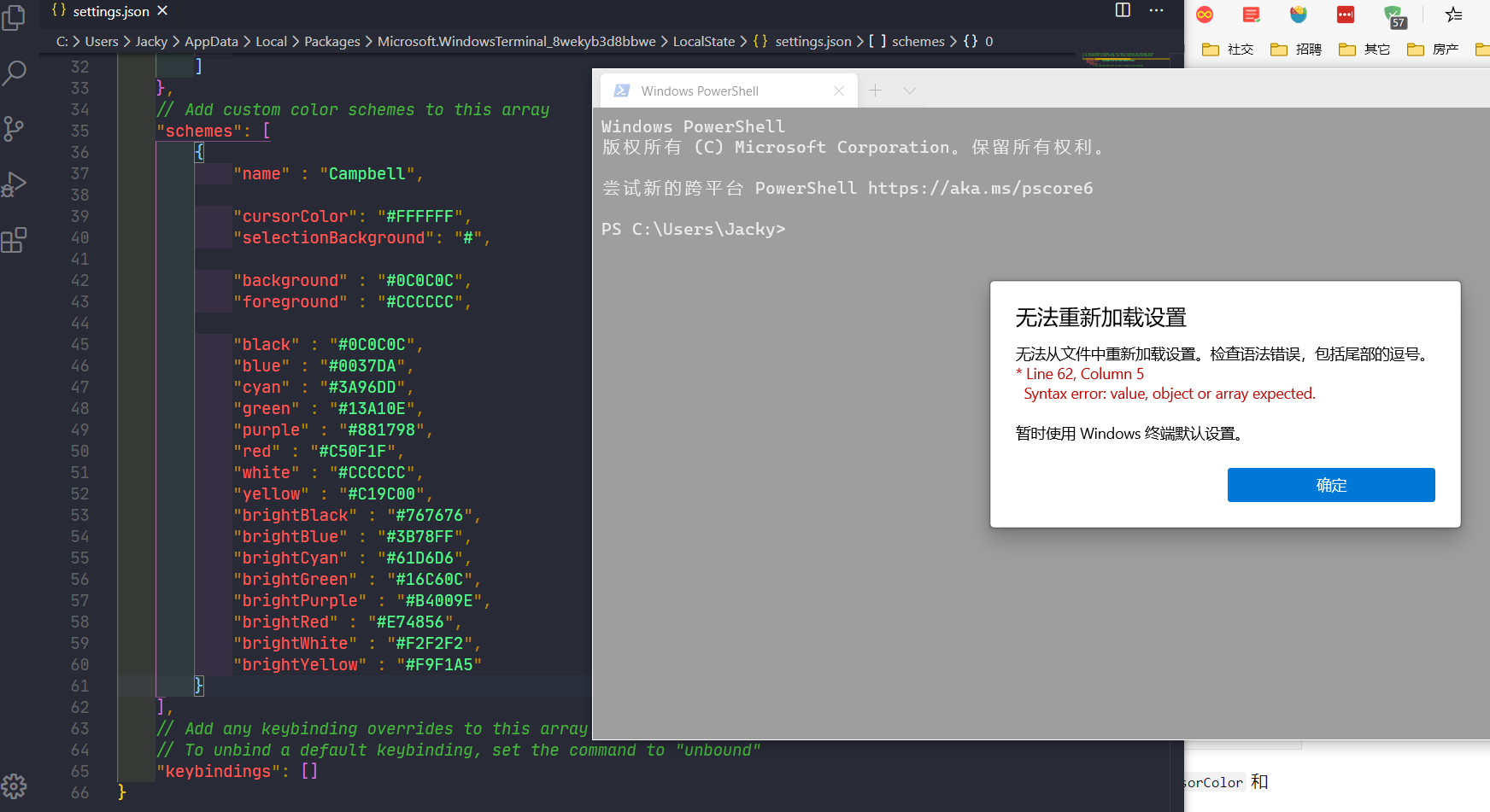The height and width of the screenshot is (812, 1490).
Task: Click the red infinity browser extension icon
Action: 1205,15
